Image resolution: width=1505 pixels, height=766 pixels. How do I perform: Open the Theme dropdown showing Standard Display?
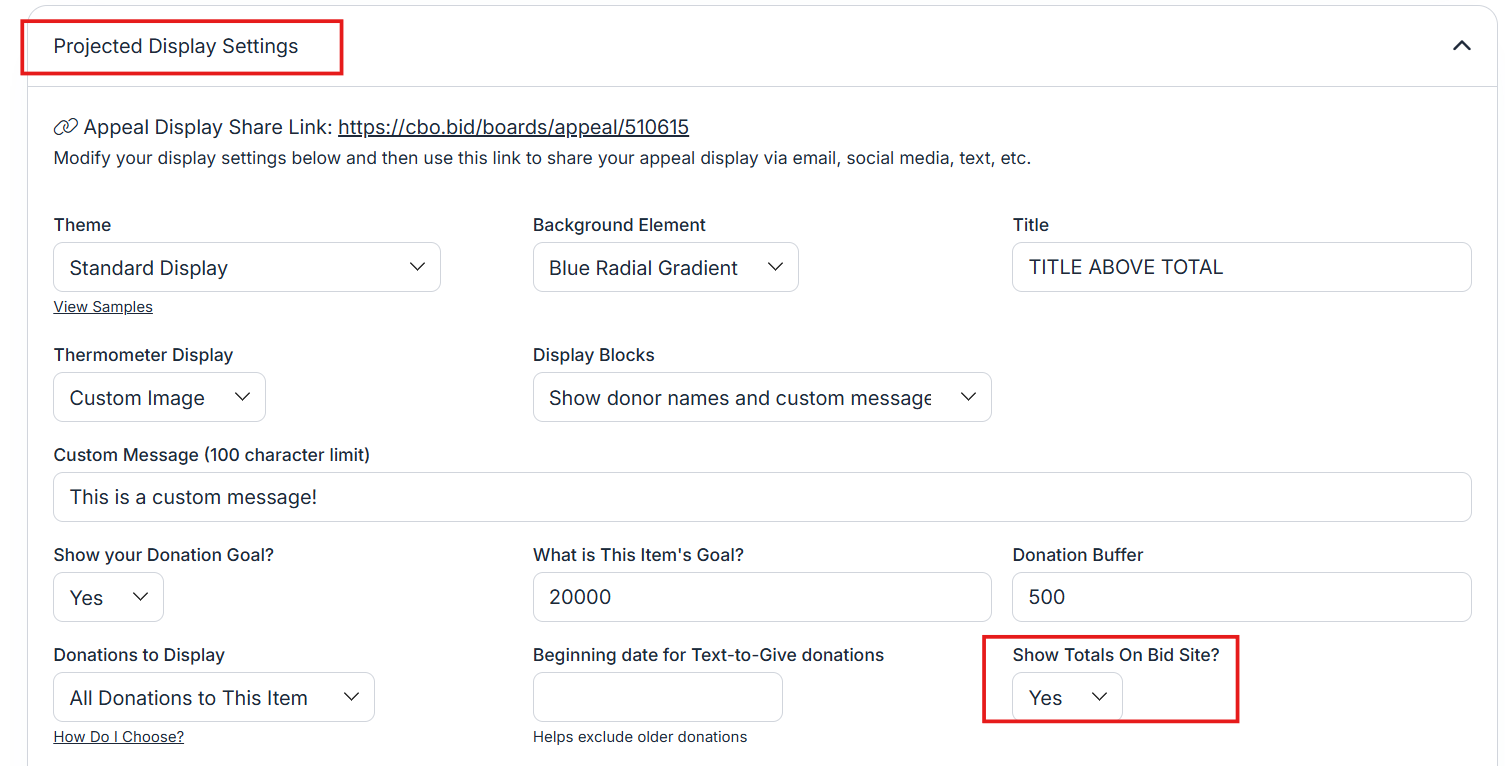(246, 268)
